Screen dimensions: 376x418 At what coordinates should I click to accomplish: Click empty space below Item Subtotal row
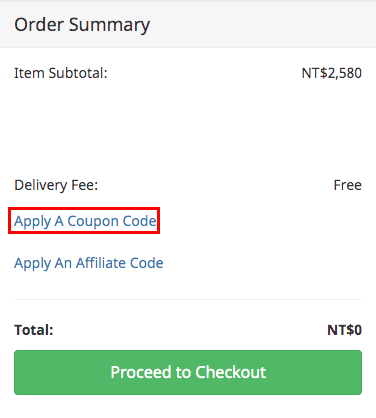click(188, 130)
